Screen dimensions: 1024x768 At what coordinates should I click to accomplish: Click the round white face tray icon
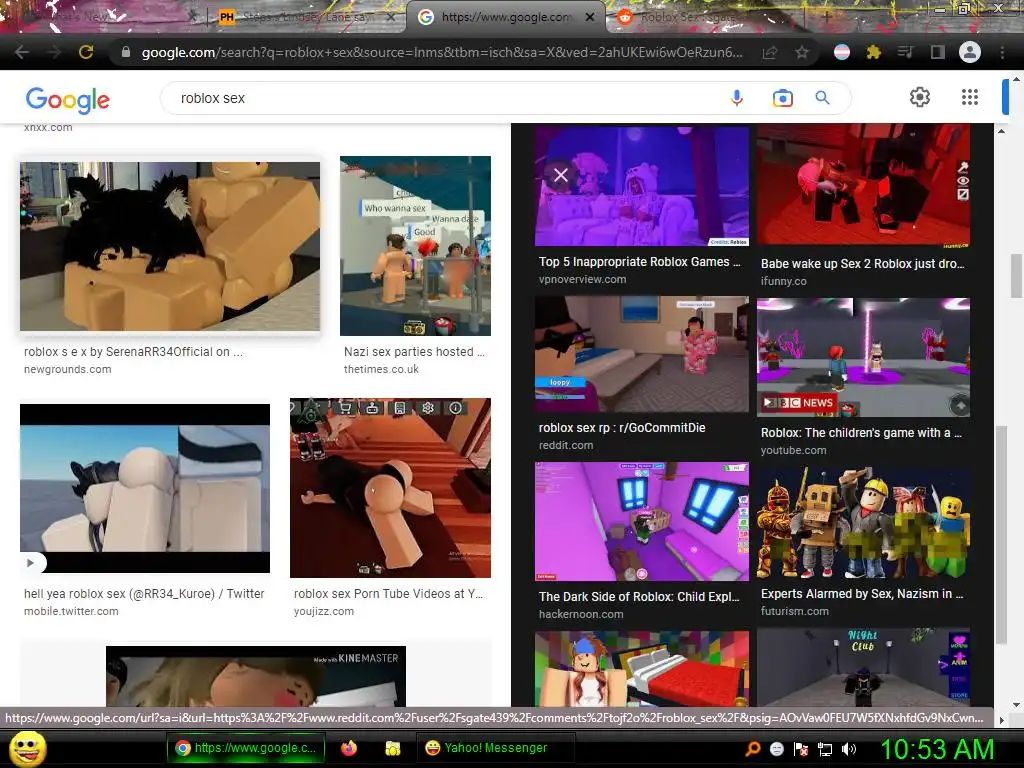pos(777,749)
